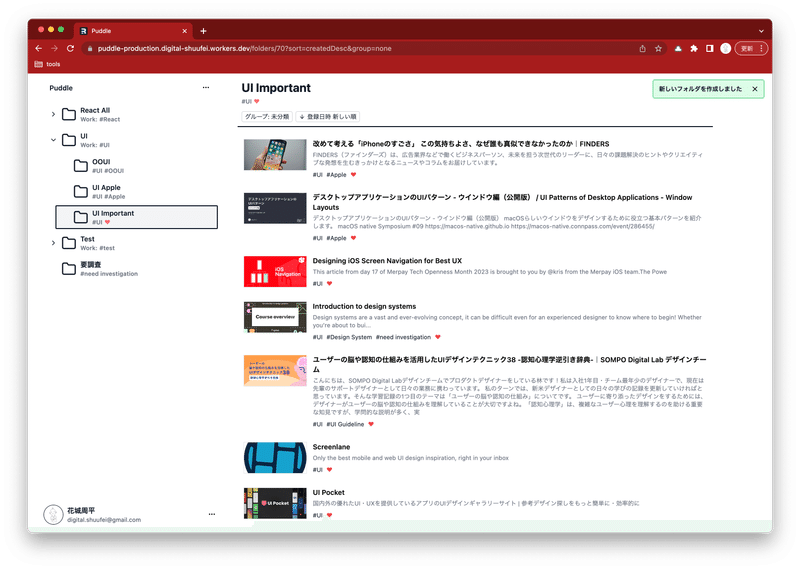Open the tools bookmark folder
Image resolution: width=800 pixels, height=569 pixels.
pos(47,64)
